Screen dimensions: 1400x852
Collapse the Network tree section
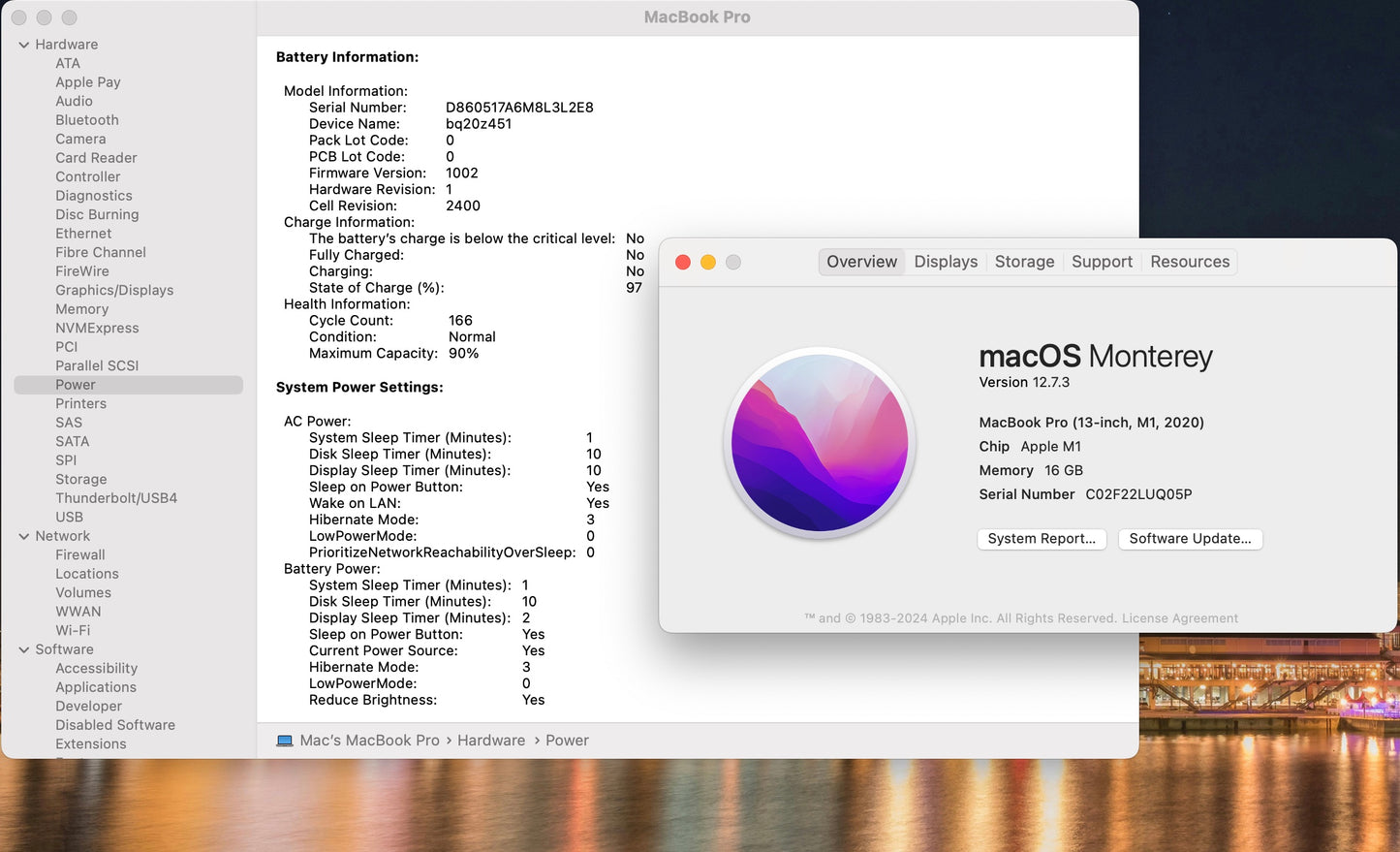click(24, 536)
